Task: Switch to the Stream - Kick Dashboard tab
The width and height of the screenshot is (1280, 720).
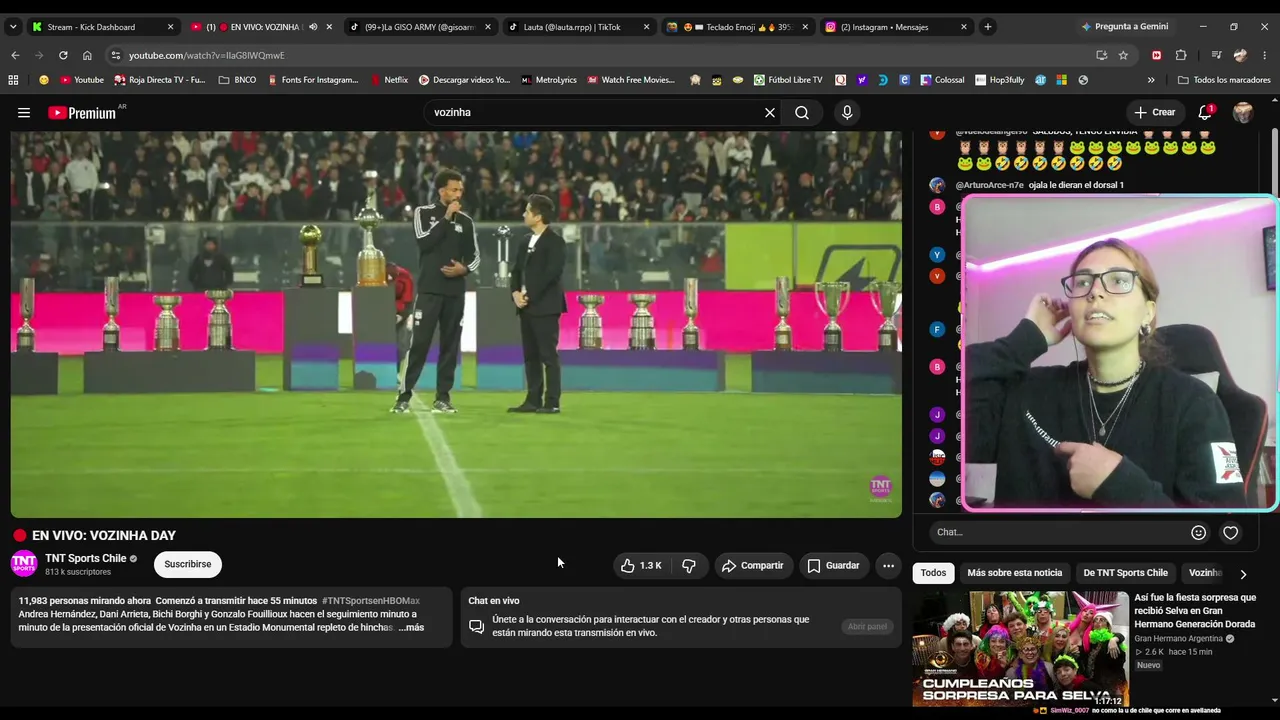Action: (100, 27)
